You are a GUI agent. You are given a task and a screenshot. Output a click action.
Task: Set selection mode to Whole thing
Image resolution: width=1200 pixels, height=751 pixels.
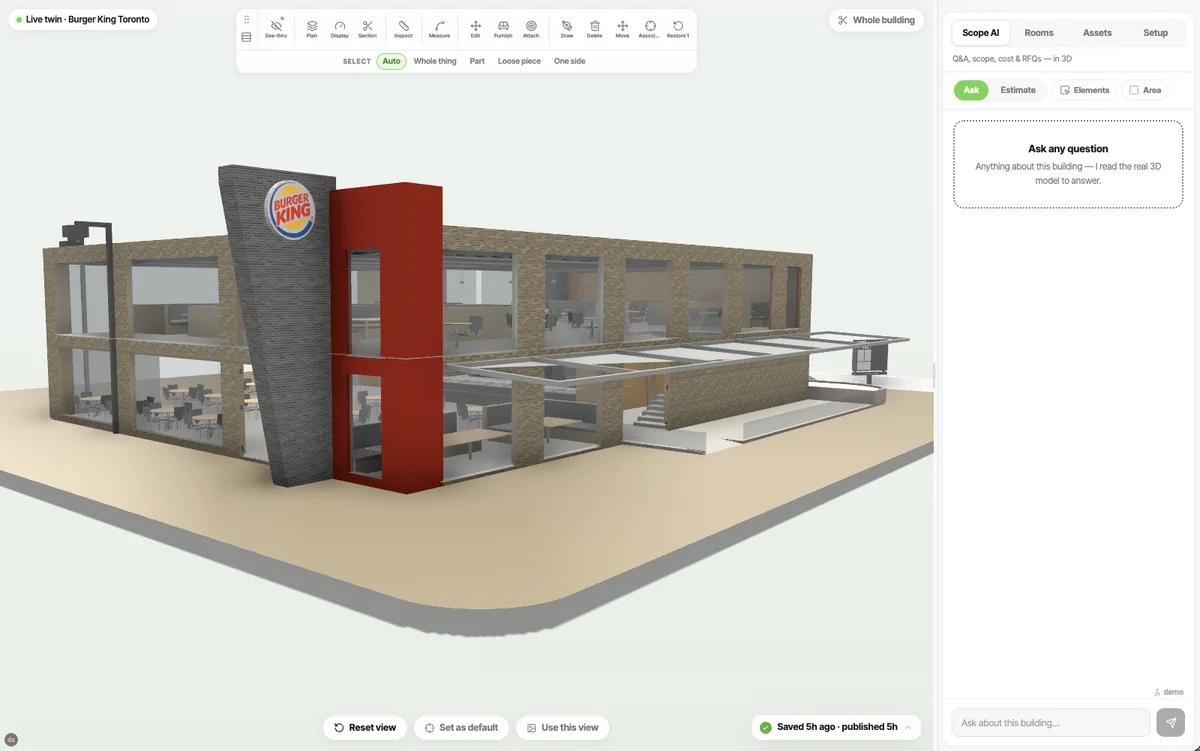(x=435, y=61)
